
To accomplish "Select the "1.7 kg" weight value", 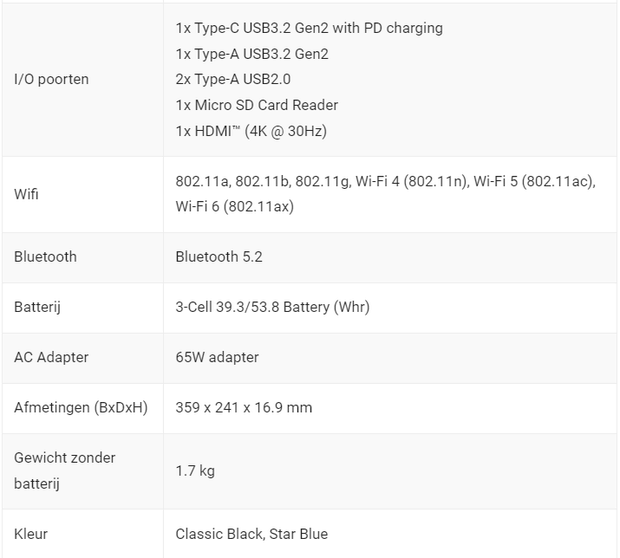I will 195,470.
